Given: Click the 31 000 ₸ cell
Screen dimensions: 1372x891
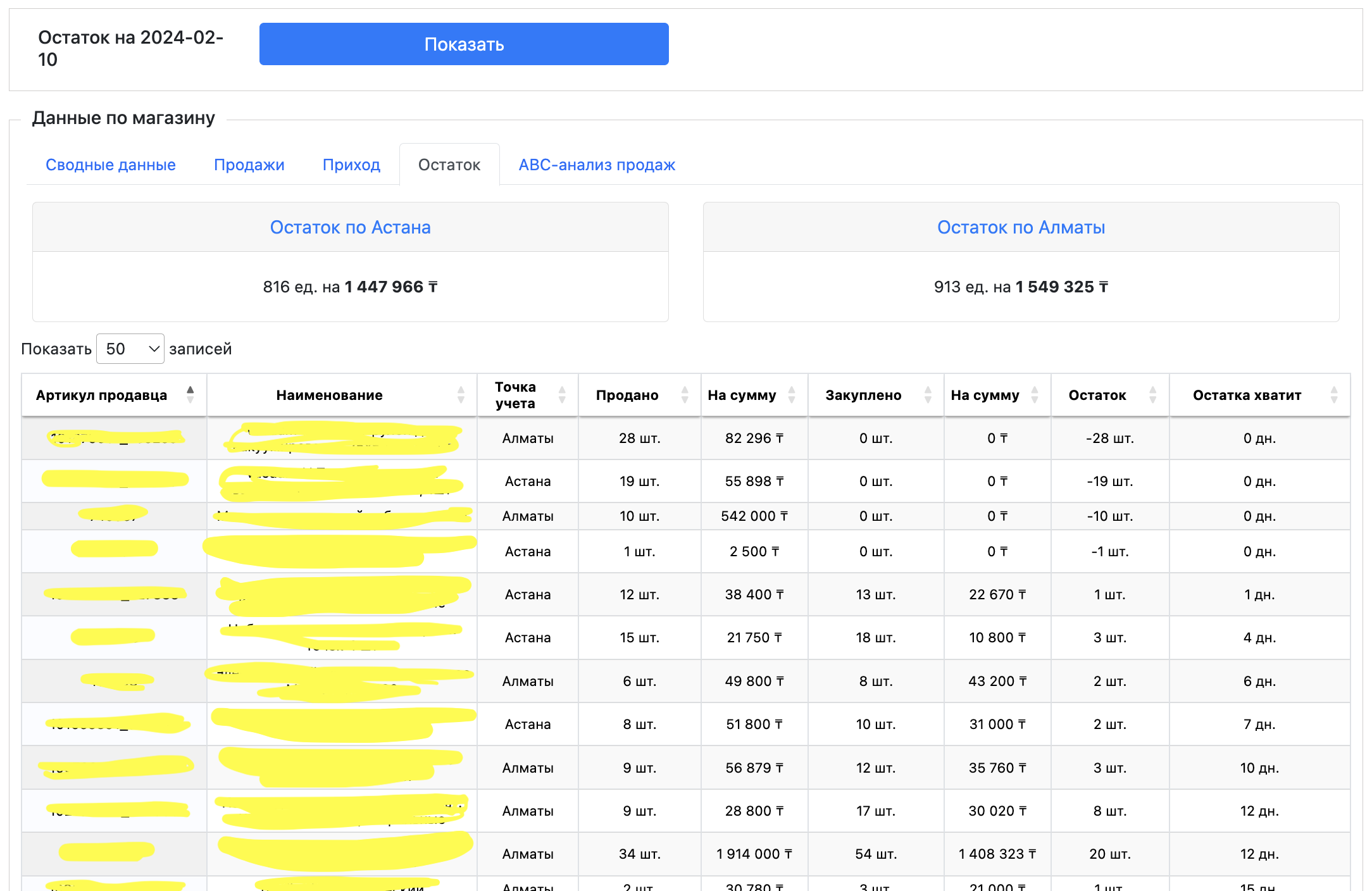Looking at the screenshot, I should pyautogui.click(x=997, y=724).
